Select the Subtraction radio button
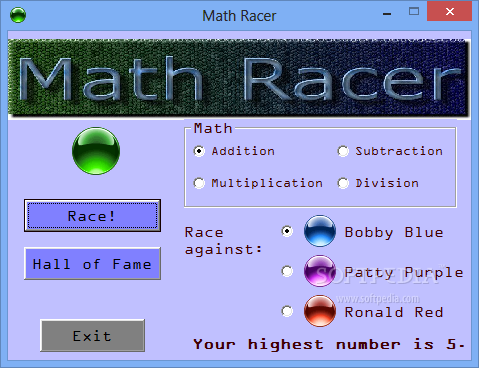Screen dimensions: 479x368 343,151
